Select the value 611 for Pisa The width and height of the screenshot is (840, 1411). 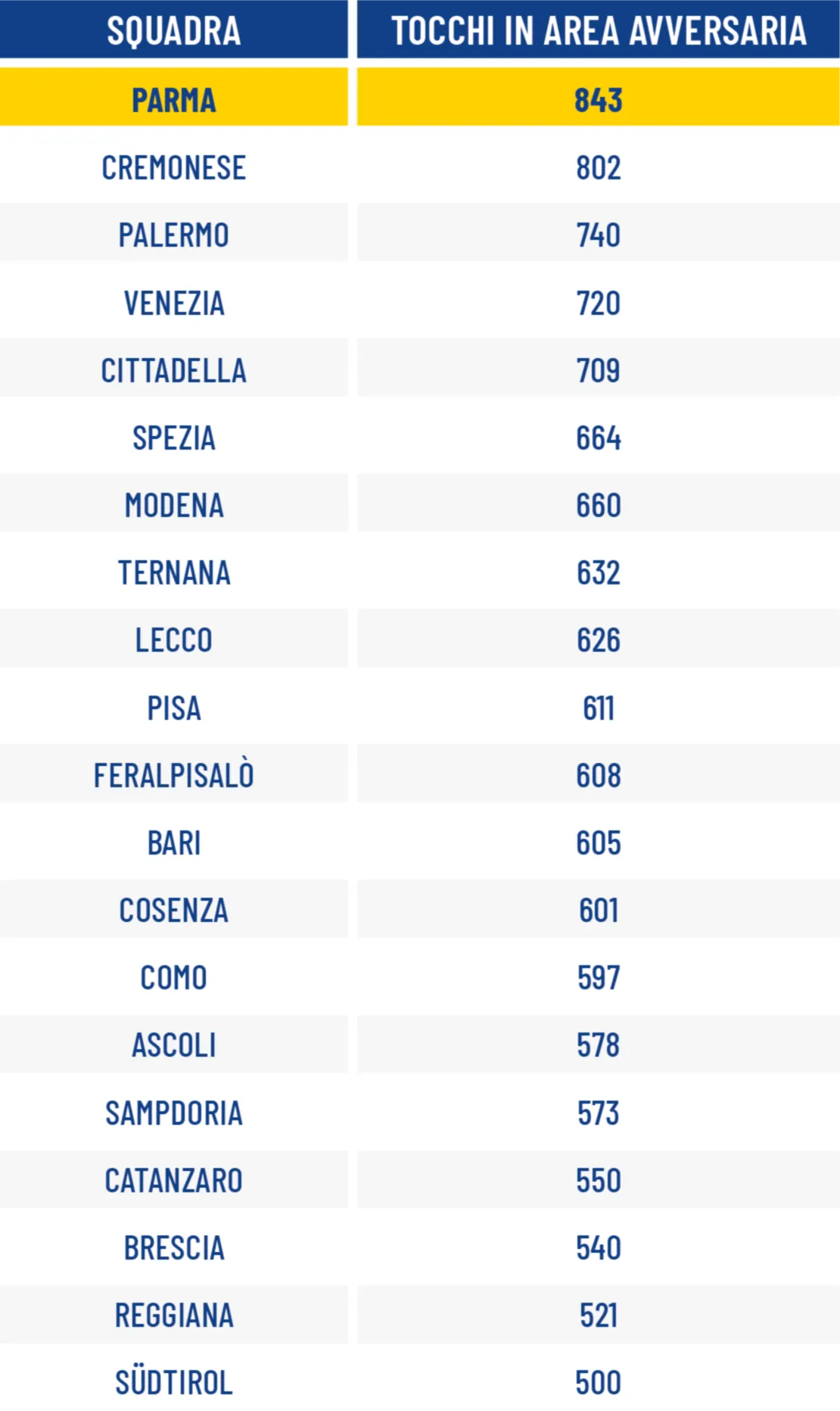[x=598, y=708]
